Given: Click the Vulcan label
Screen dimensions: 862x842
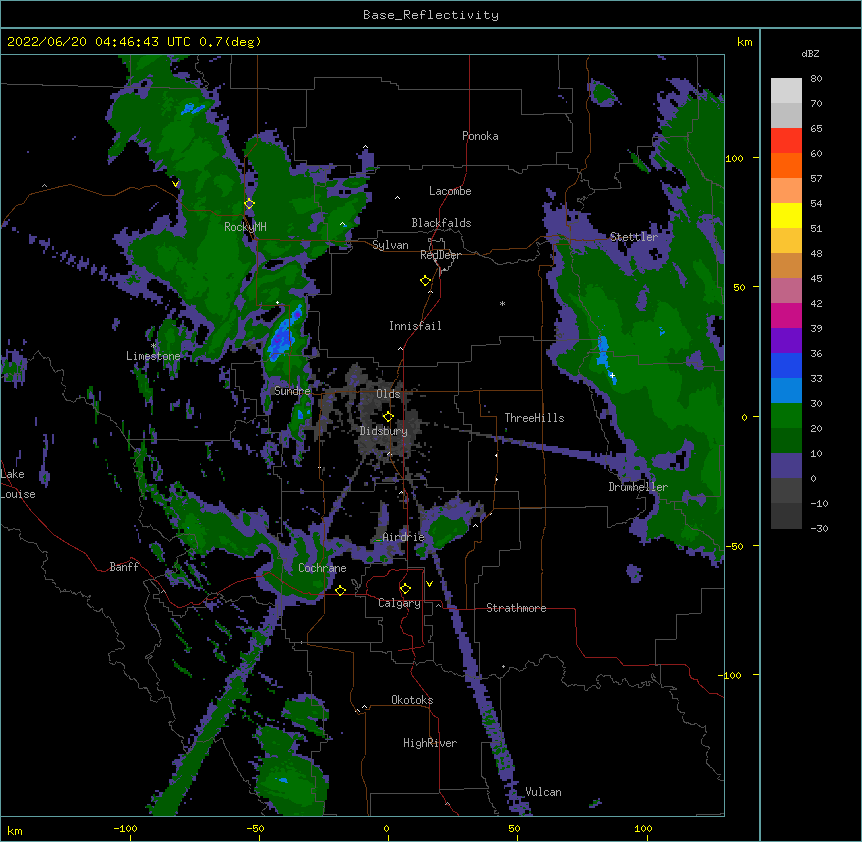Looking at the screenshot, I should [x=543, y=792].
